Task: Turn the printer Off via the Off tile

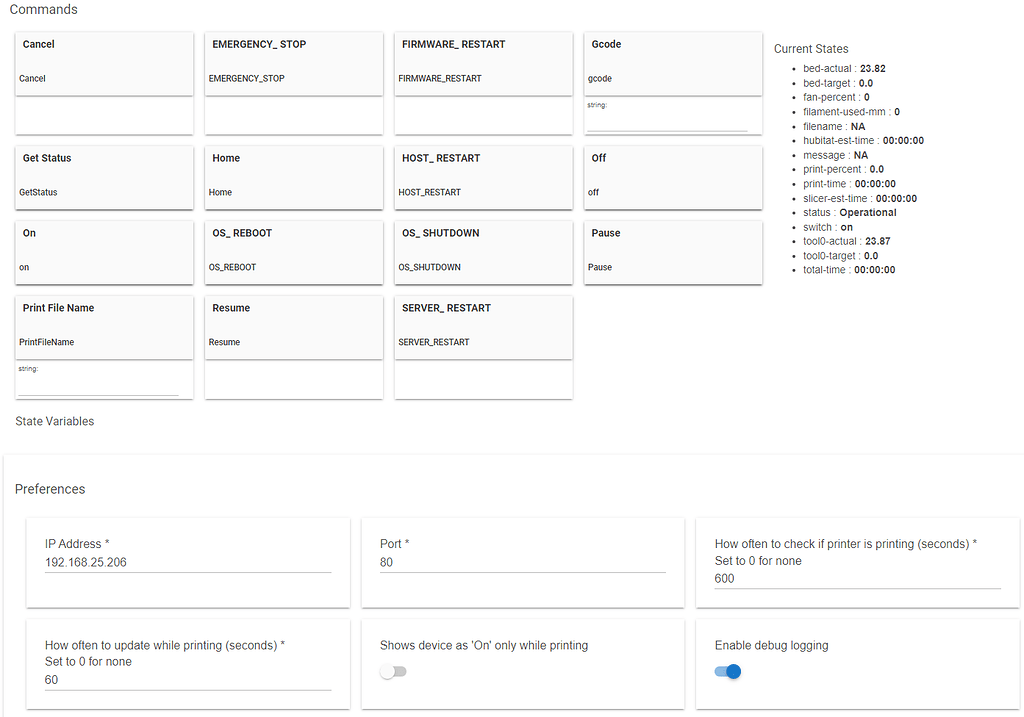Action: [673, 176]
